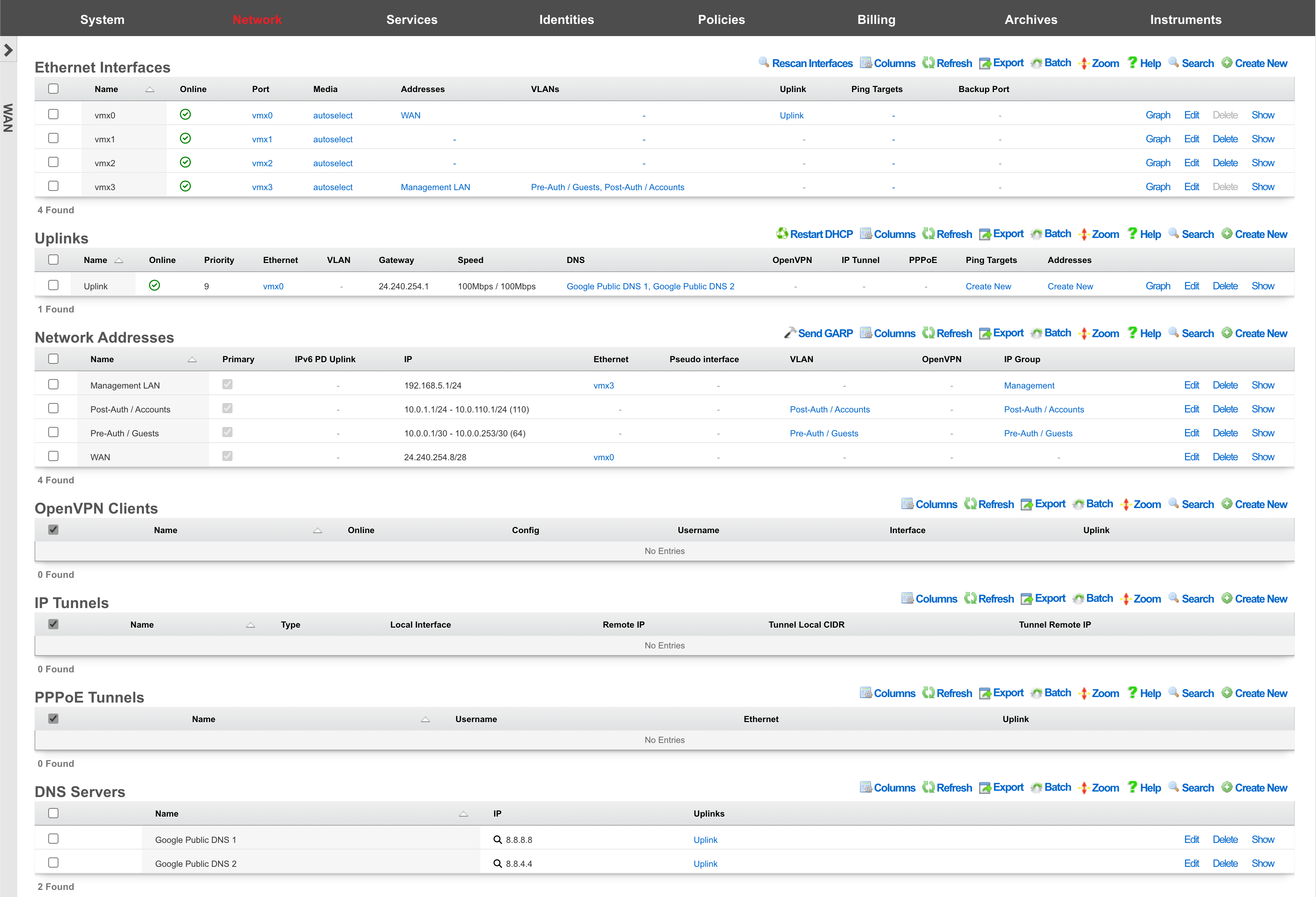Open the Policies menu
Image resolution: width=1316 pixels, height=897 pixels.
[722, 19]
